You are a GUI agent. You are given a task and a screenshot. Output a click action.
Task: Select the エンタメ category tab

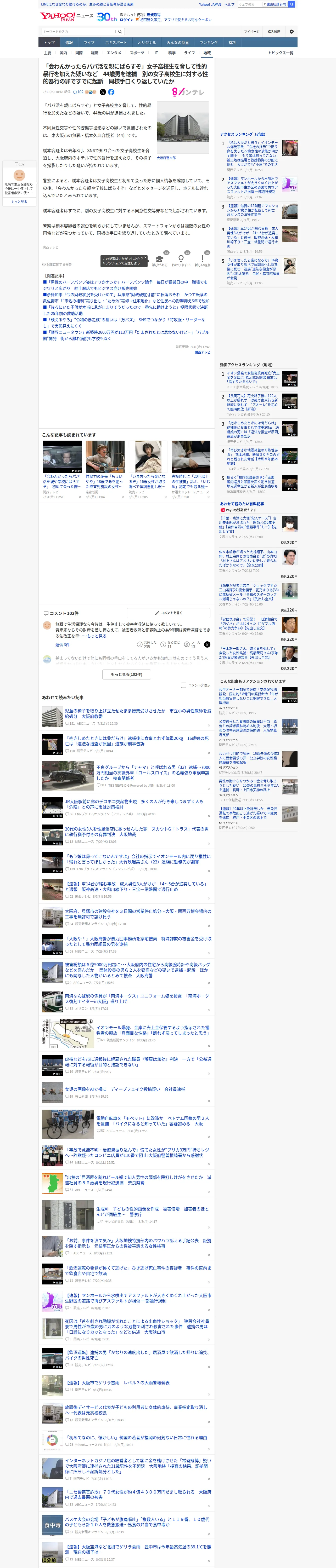(114, 53)
